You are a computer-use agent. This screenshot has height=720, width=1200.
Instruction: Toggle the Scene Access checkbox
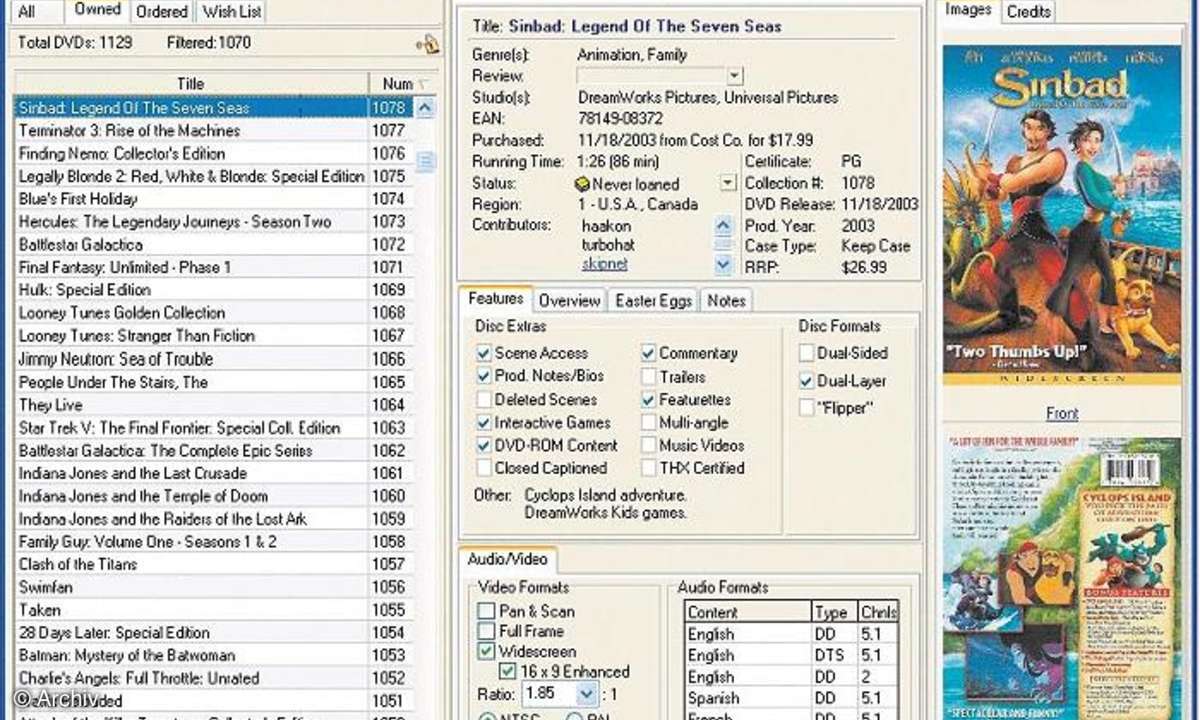point(484,353)
